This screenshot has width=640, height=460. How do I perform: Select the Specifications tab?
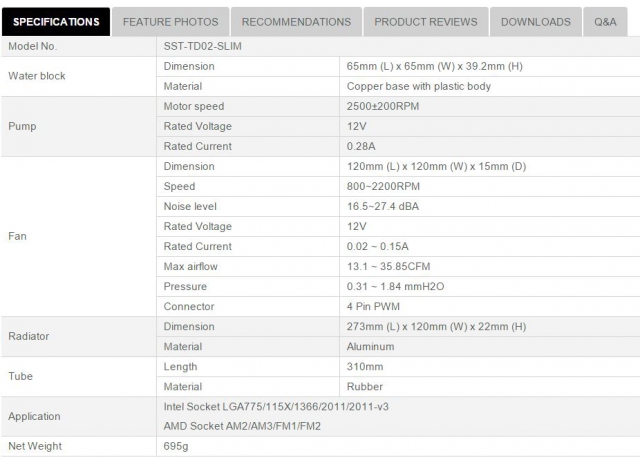coord(55,21)
